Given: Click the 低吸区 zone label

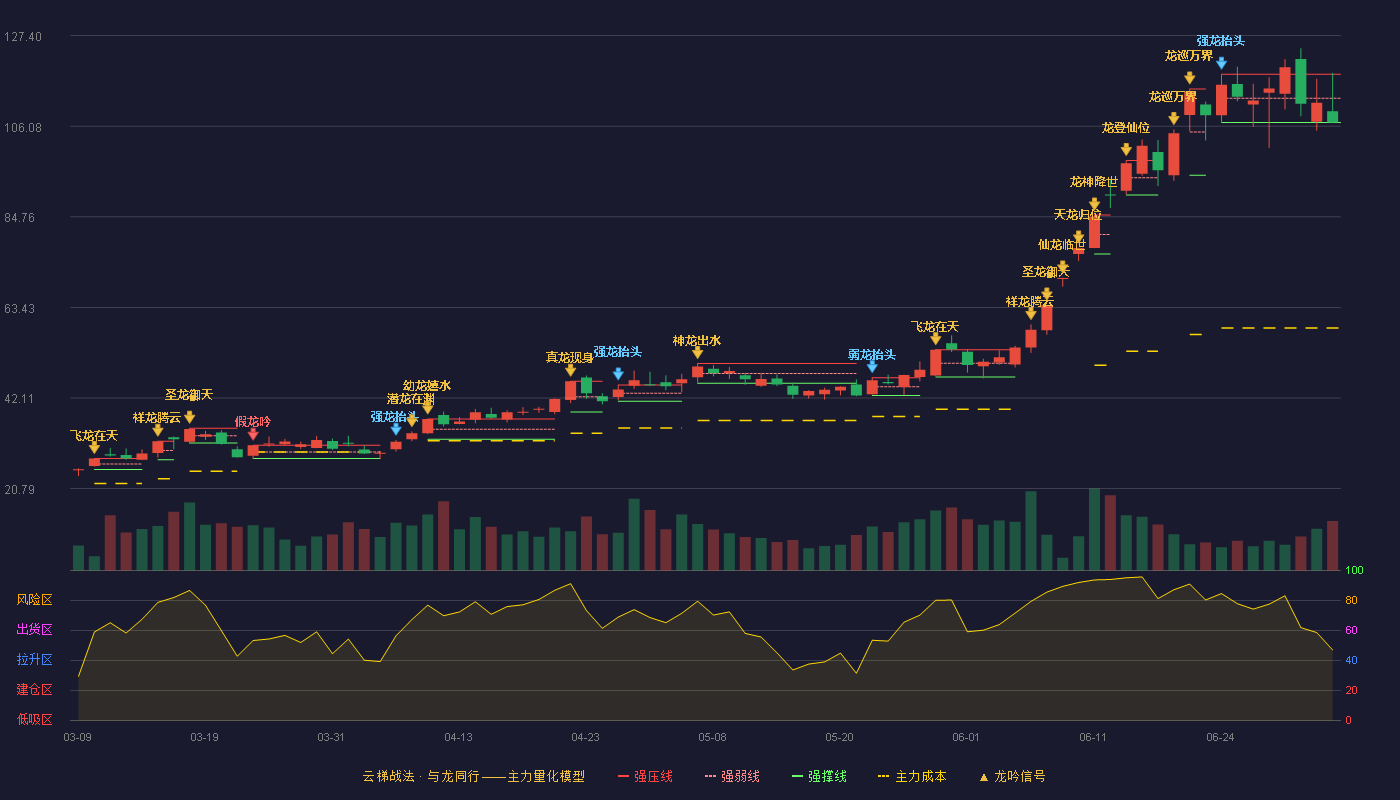Looking at the screenshot, I should point(35,719).
